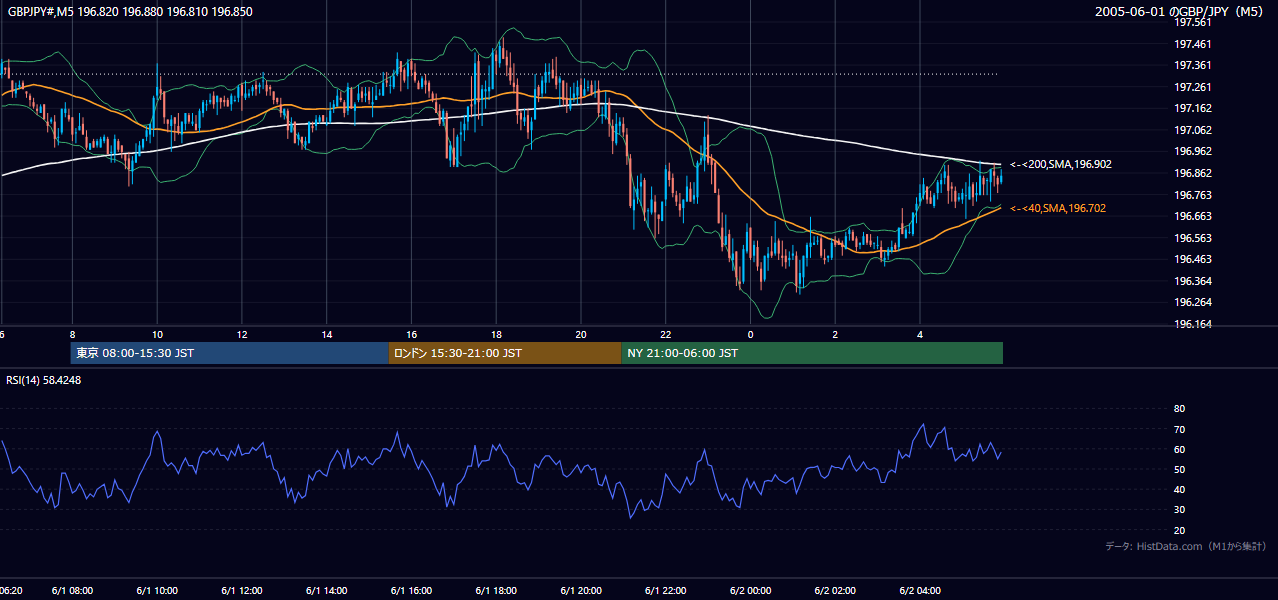1278x600 pixels.
Task: Select the '6/1 08:00' bottom time label
Action: coord(72,591)
